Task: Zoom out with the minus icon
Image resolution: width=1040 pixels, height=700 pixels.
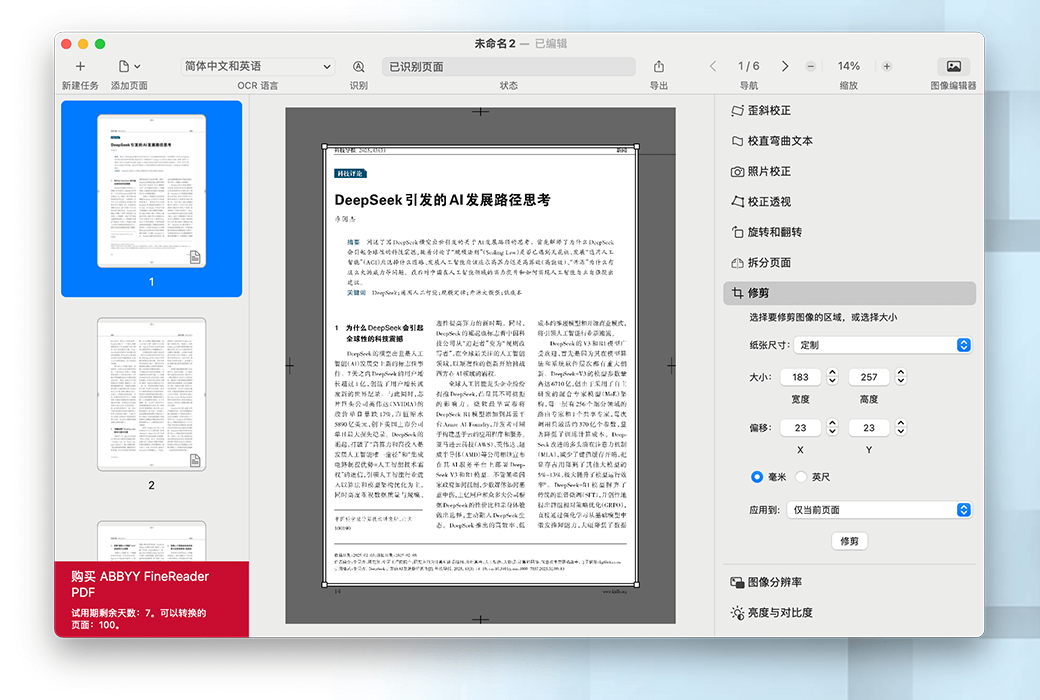Action: coord(810,66)
